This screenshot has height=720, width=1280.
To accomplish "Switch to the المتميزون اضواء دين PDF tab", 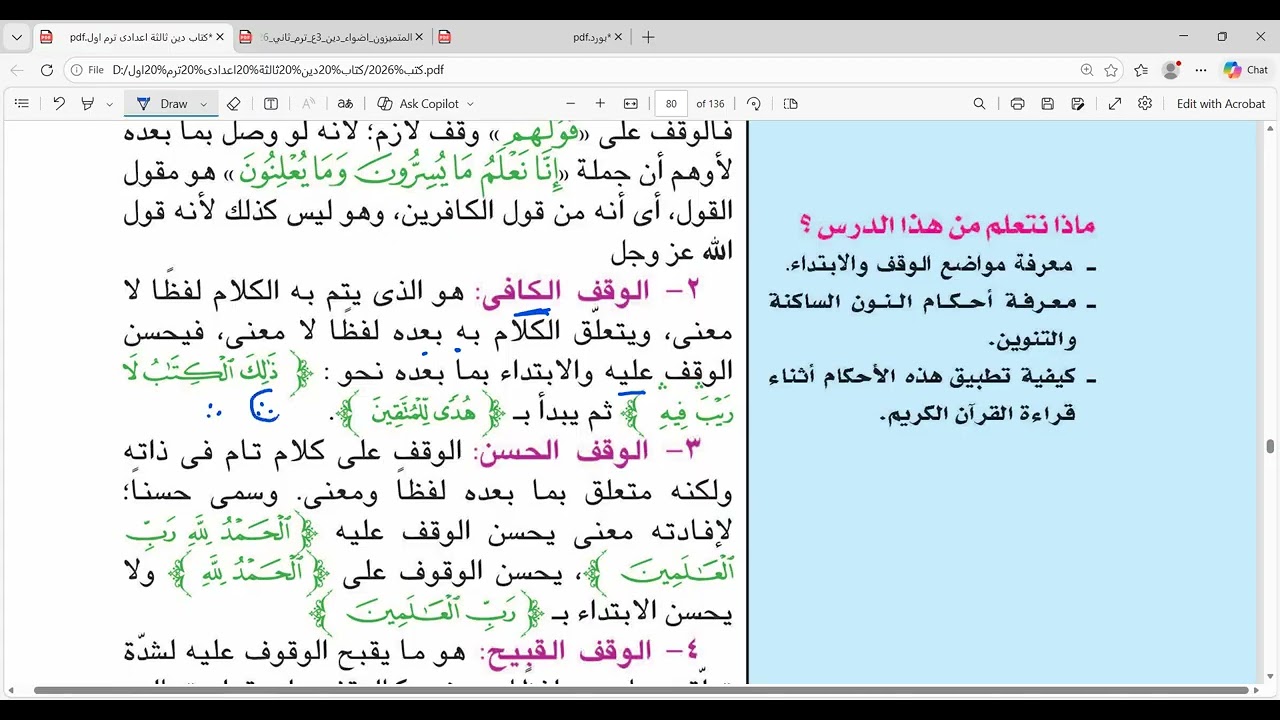I will (330, 37).
